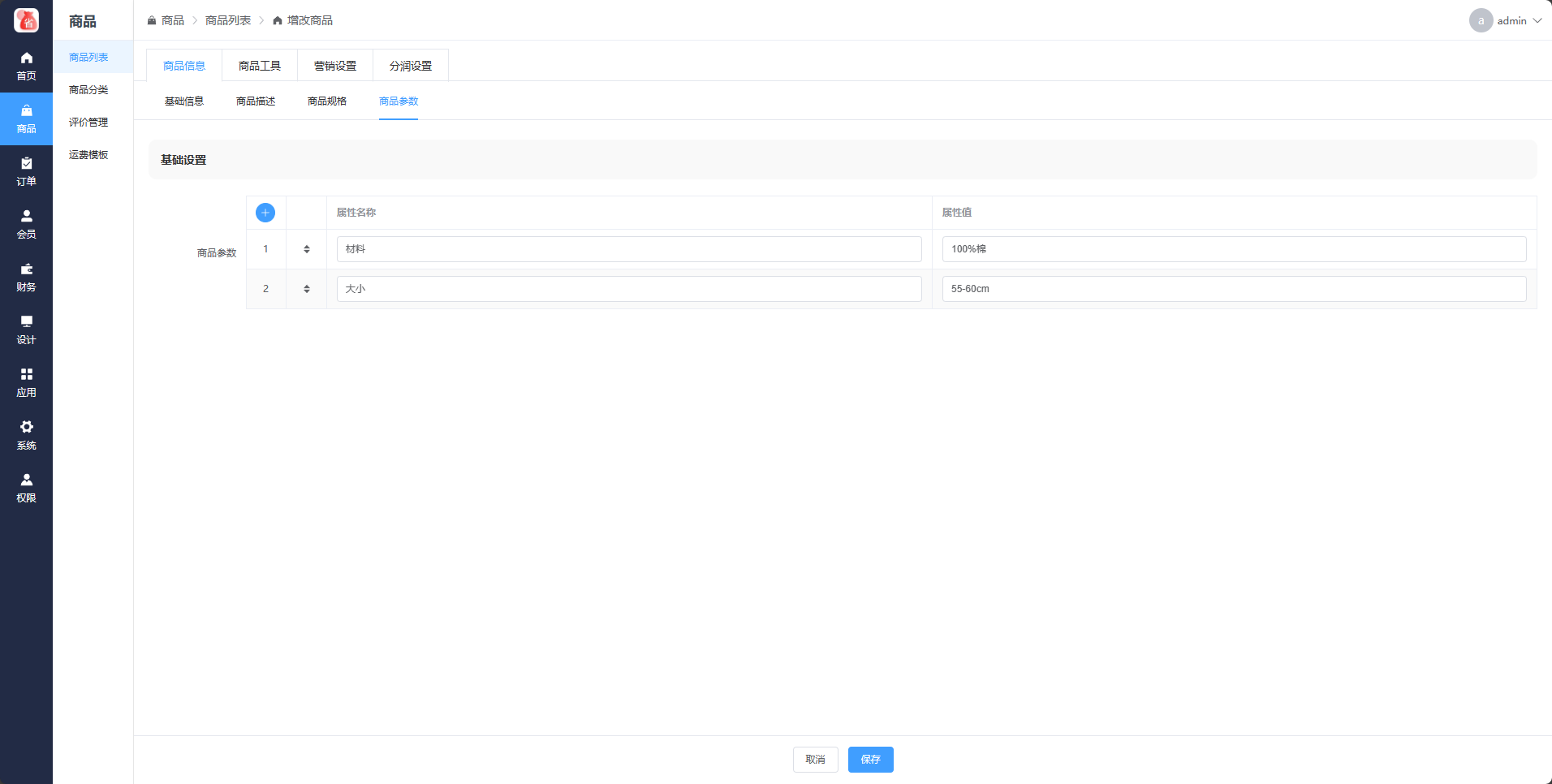
Task: Click the 商品列表 breadcrumb link
Action: pyautogui.click(x=228, y=20)
